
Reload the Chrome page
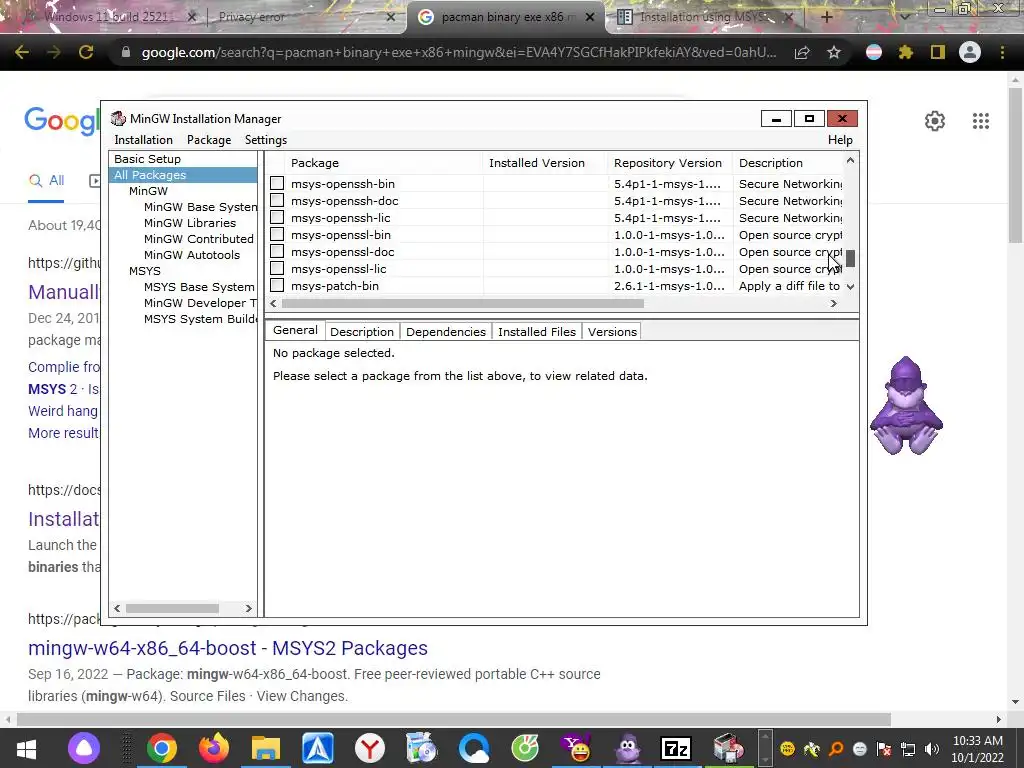click(x=86, y=52)
